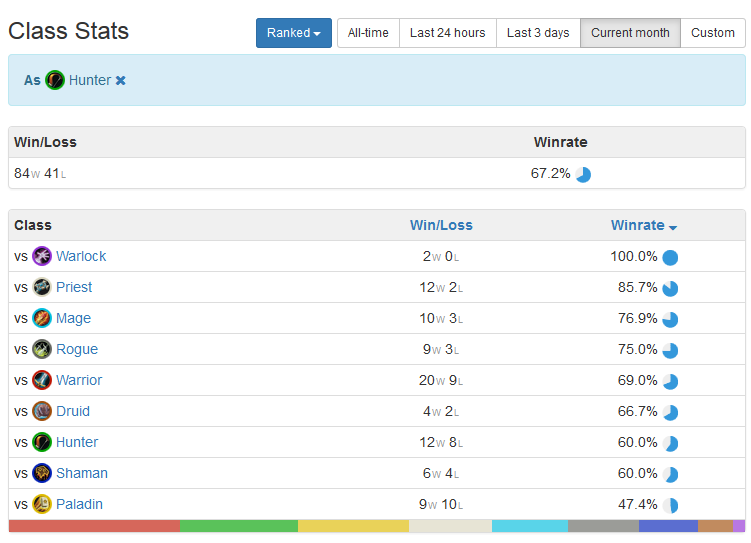Click the Paladin 47.4% pie chart icon
The width and height of the screenshot is (751, 543).
pyautogui.click(x=670, y=506)
